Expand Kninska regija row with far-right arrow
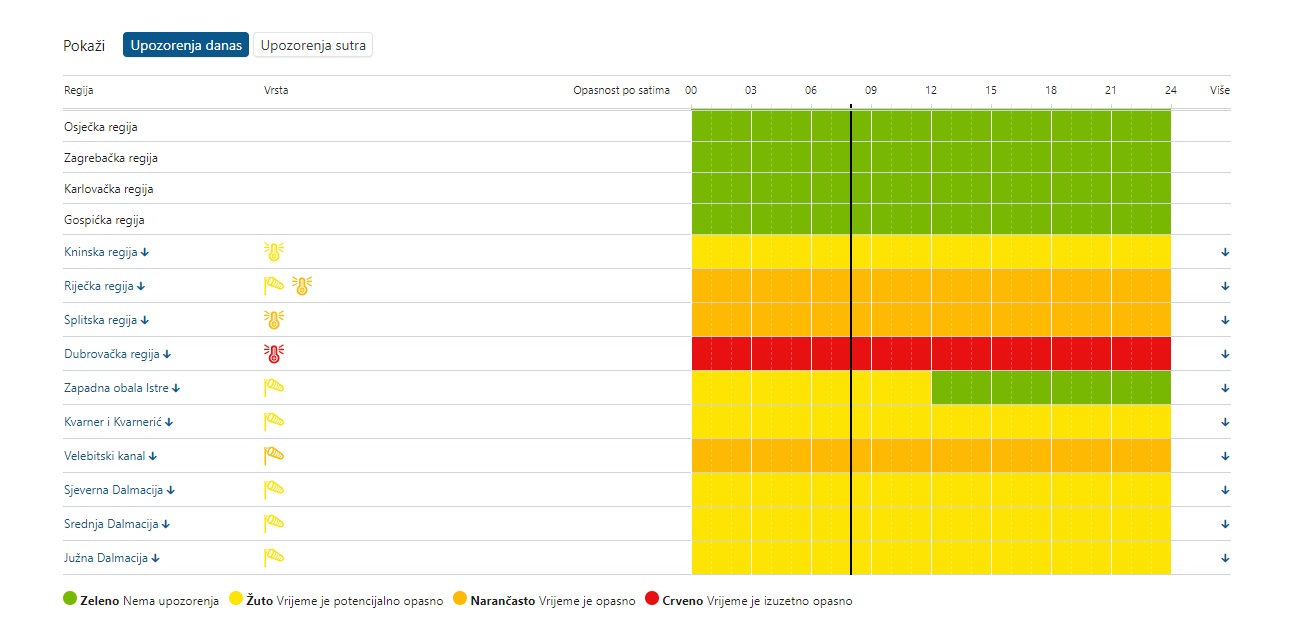The width and height of the screenshot is (1295, 632). pyautogui.click(x=1225, y=252)
